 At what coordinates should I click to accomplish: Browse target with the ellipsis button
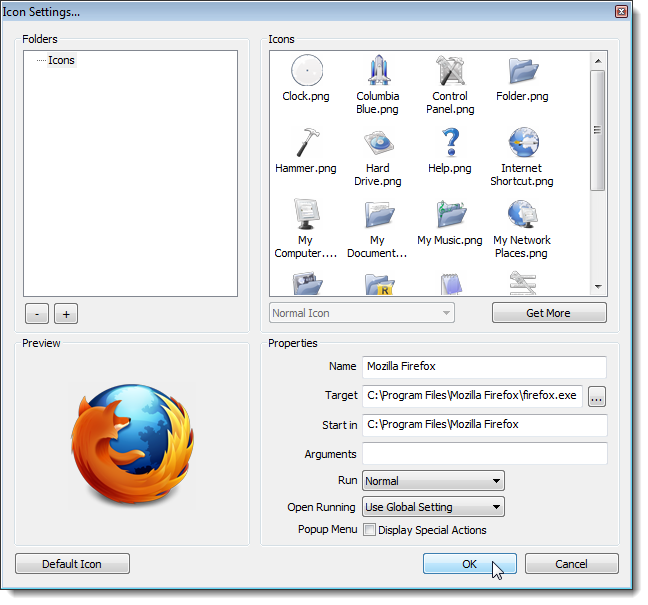pyautogui.click(x=597, y=396)
